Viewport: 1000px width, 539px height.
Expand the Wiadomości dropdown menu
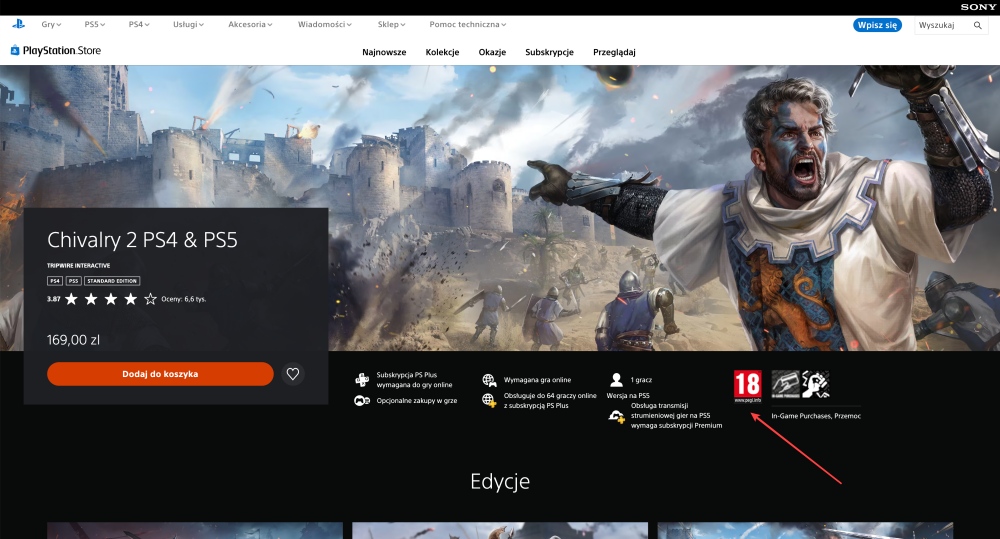click(x=325, y=24)
